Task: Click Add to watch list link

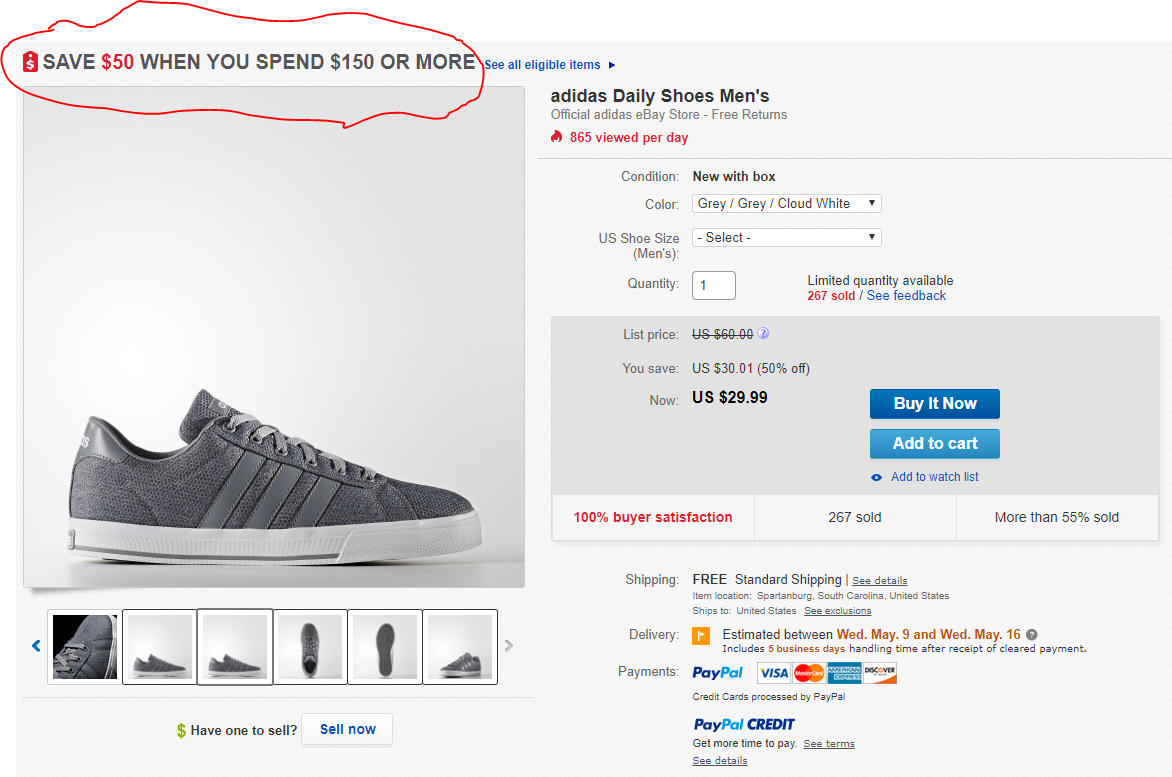Action: pos(934,477)
